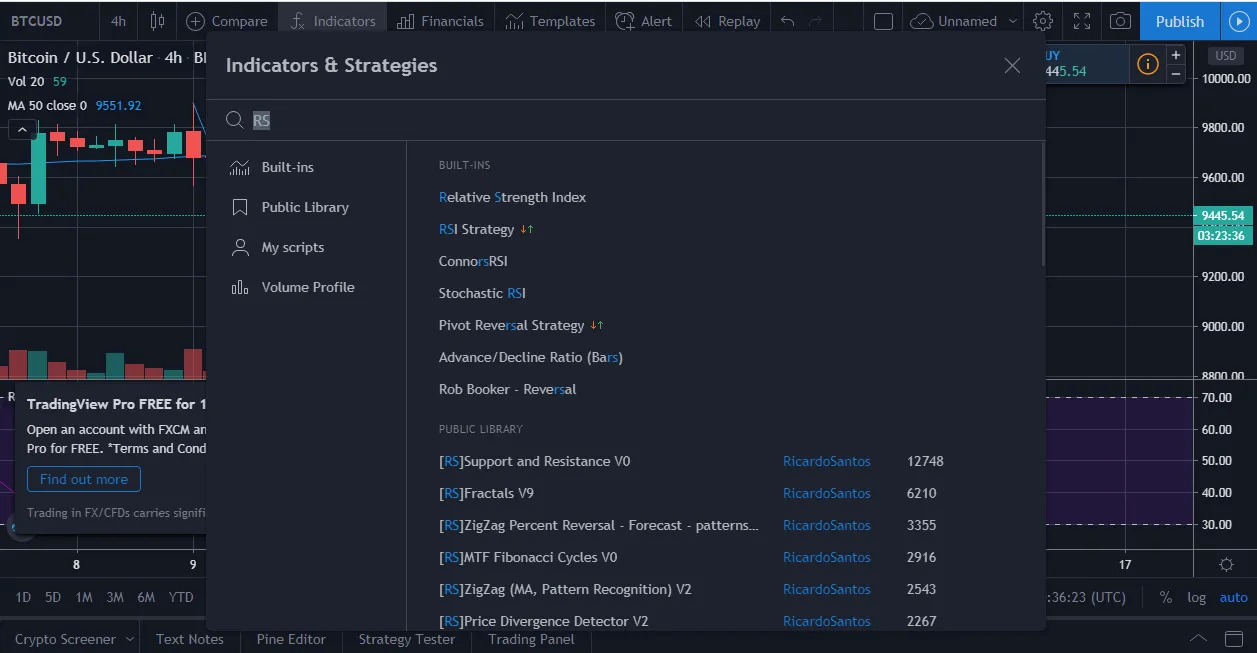Click the Compare plus icon
Screen dimensions: 1257x653
click(x=196, y=21)
